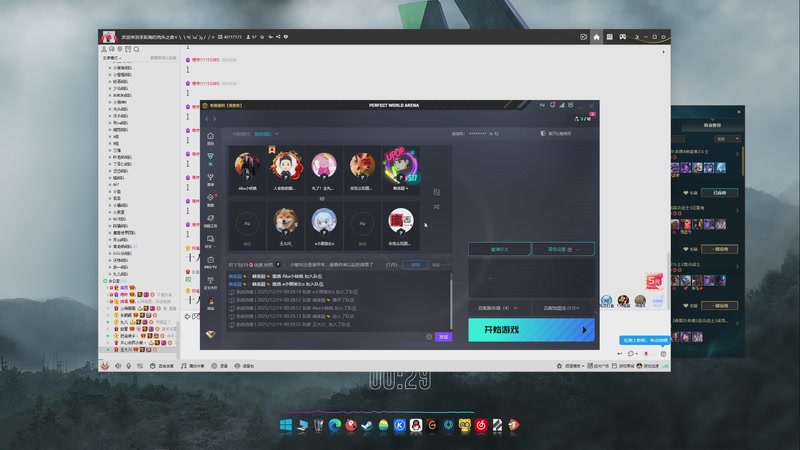800x450 pixels.
Task: Open the filter dropdown in right lineup window
Action: (x=727, y=139)
